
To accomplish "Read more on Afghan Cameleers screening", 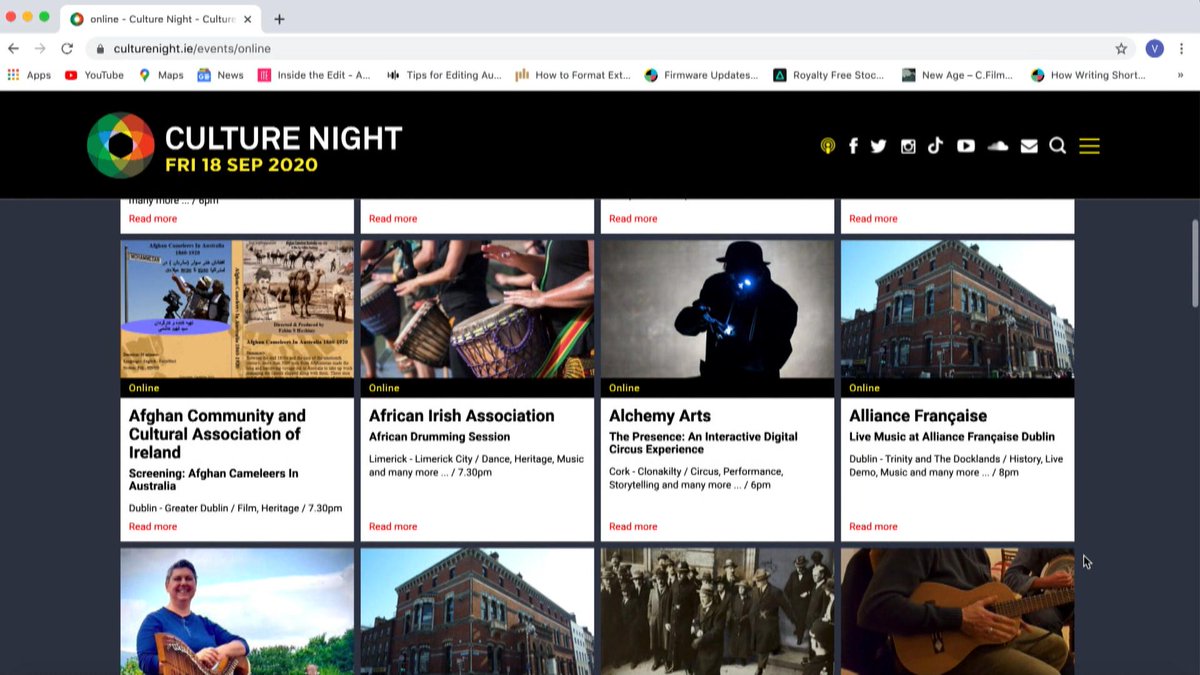I will tap(153, 526).
